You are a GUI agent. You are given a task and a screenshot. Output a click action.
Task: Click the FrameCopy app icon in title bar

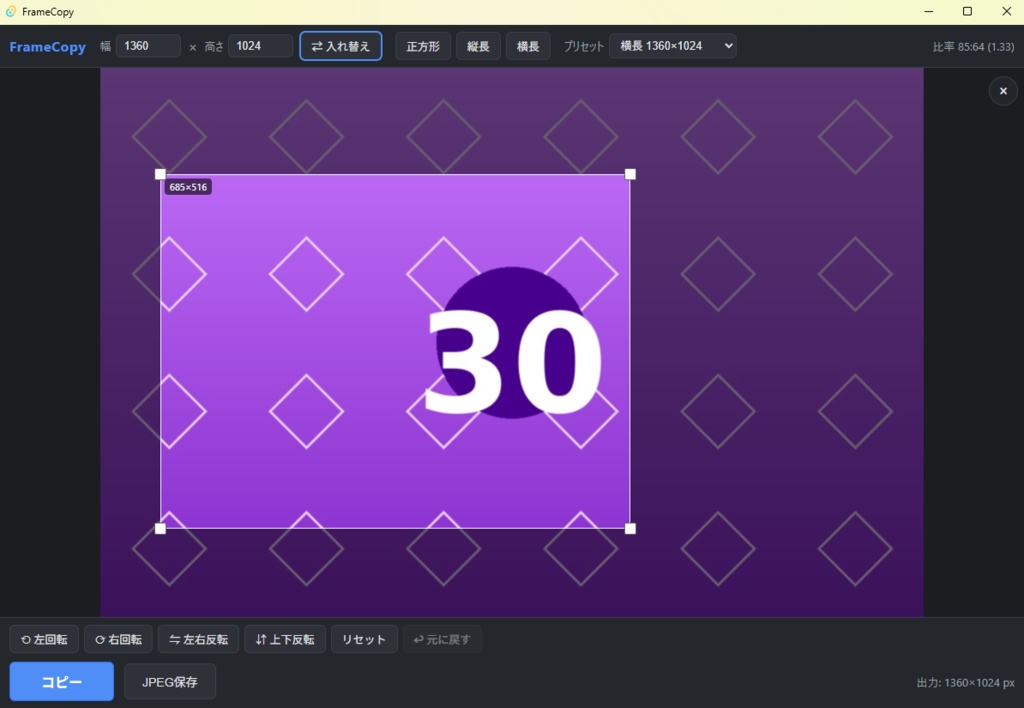(x=11, y=12)
